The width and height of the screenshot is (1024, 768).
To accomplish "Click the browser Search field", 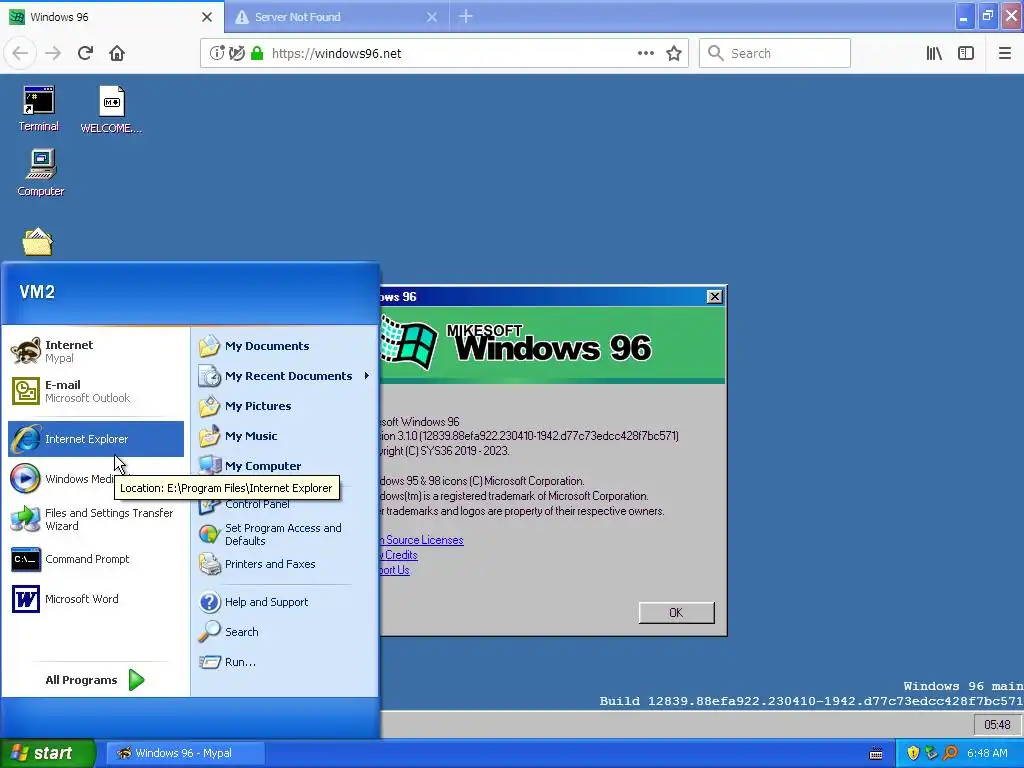I will pos(775,53).
